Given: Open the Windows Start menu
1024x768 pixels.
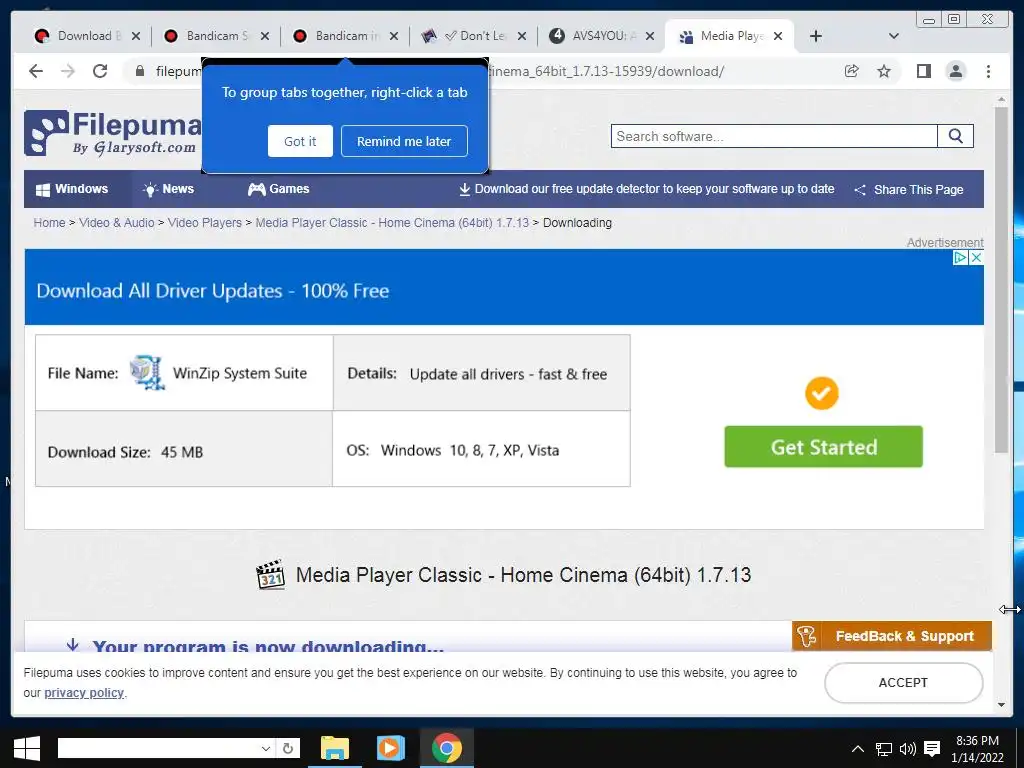Looking at the screenshot, I should click(27, 748).
